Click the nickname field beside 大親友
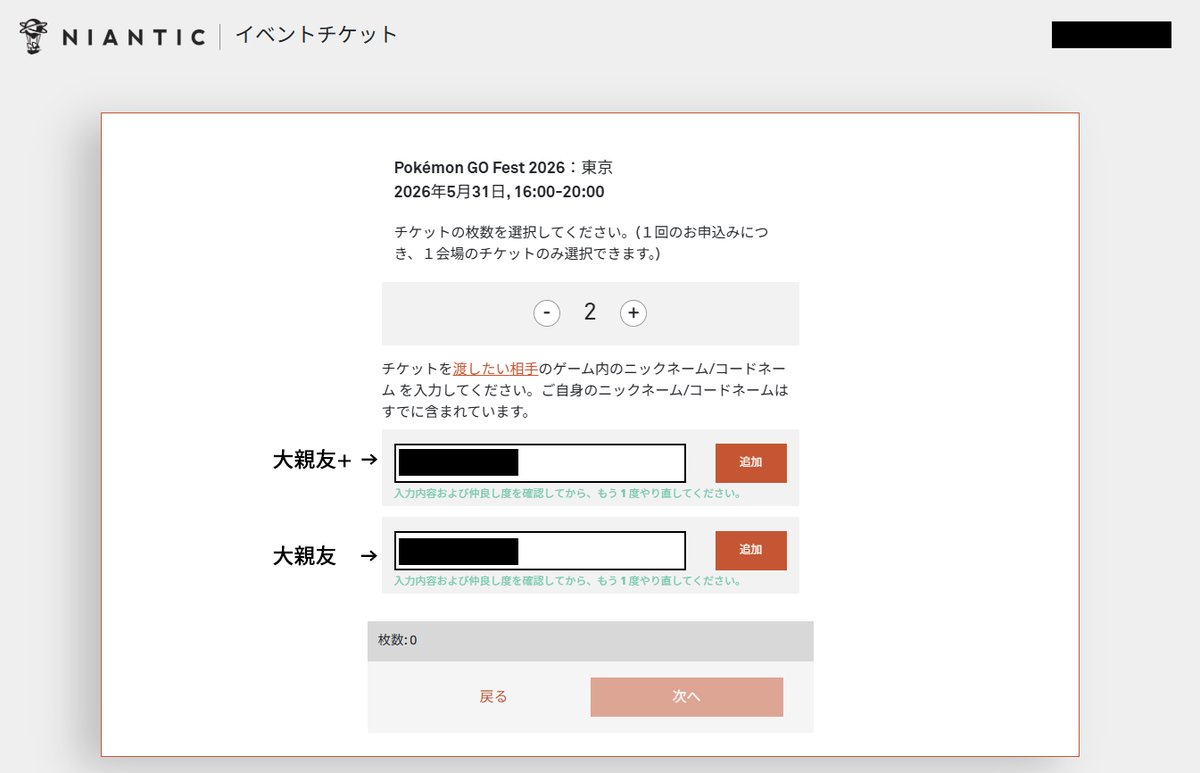This screenshot has height=773, width=1200. 539,550
